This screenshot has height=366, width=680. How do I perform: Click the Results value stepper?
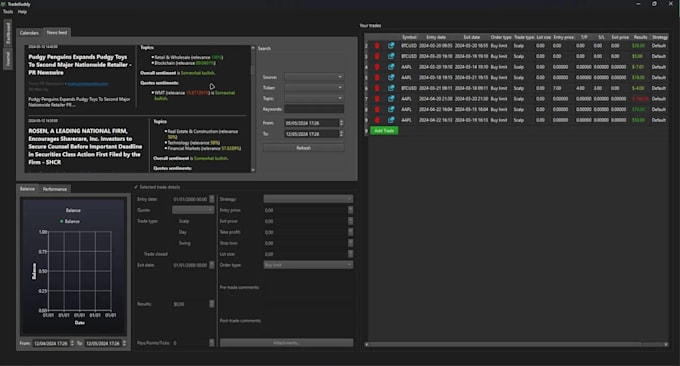pyautogui.click(x=212, y=304)
